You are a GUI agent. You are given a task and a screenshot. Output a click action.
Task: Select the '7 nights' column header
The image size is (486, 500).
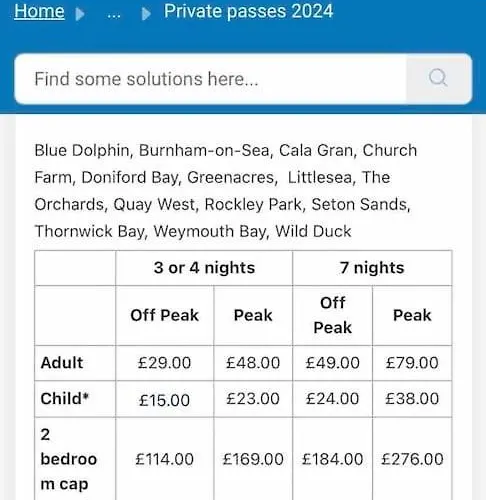click(x=372, y=268)
